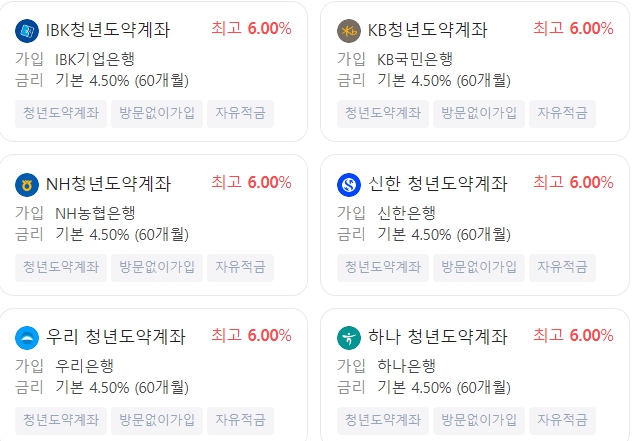The width and height of the screenshot is (641, 441).
Task: Open the 우리 청년도약계좌 product title
Action: pos(116,337)
